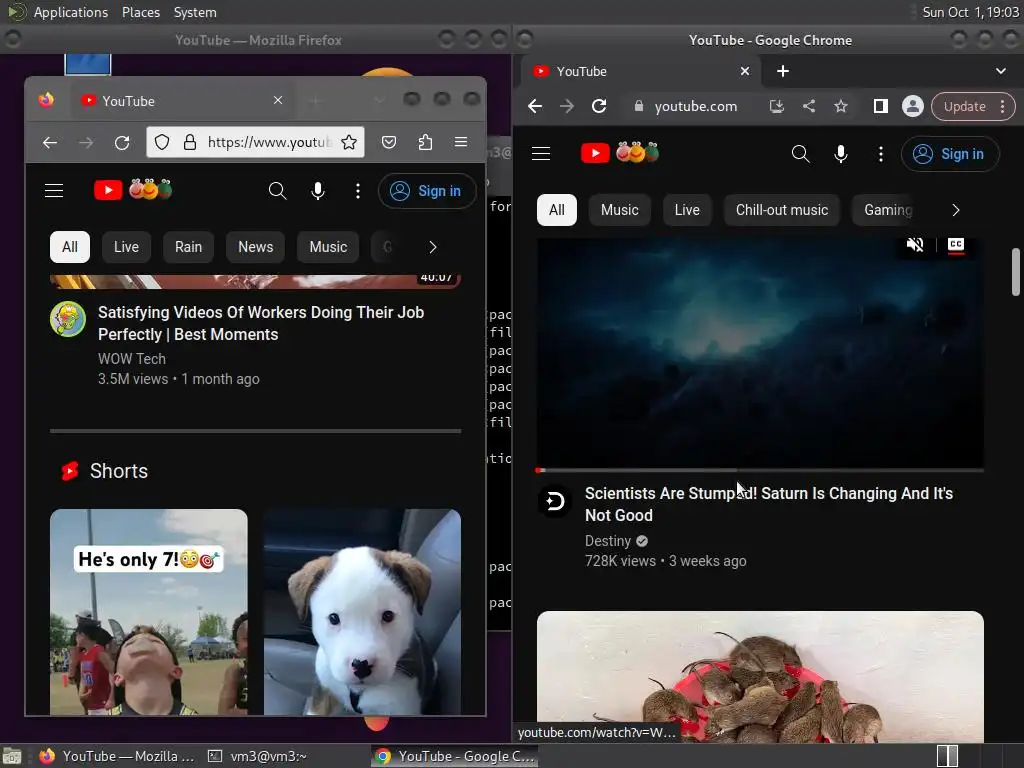Image resolution: width=1024 pixels, height=768 pixels.
Task: Open Scientists Are Stumped Saturn video title
Action: tap(769, 504)
